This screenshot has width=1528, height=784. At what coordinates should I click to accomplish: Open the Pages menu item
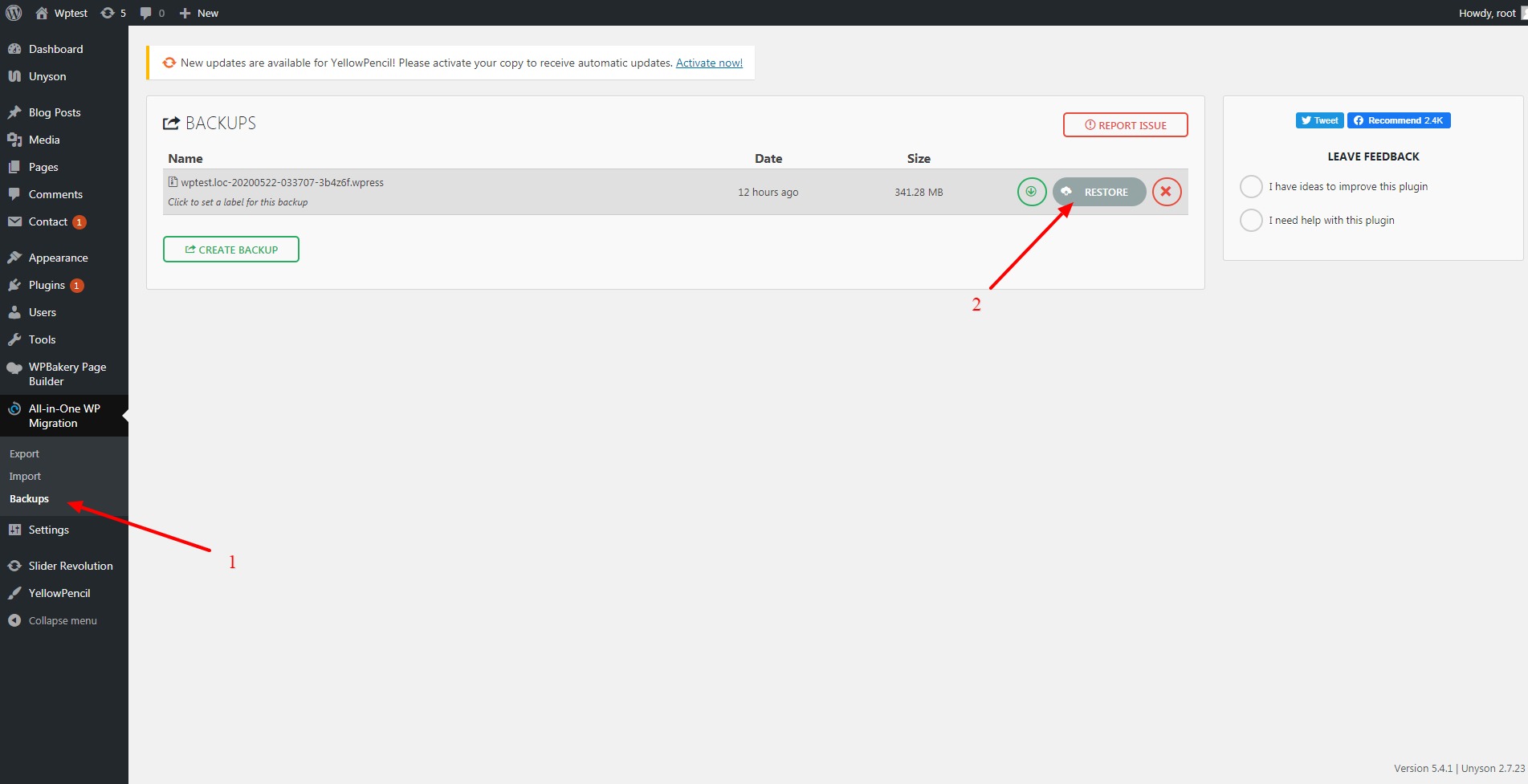pyautogui.click(x=64, y=167)
